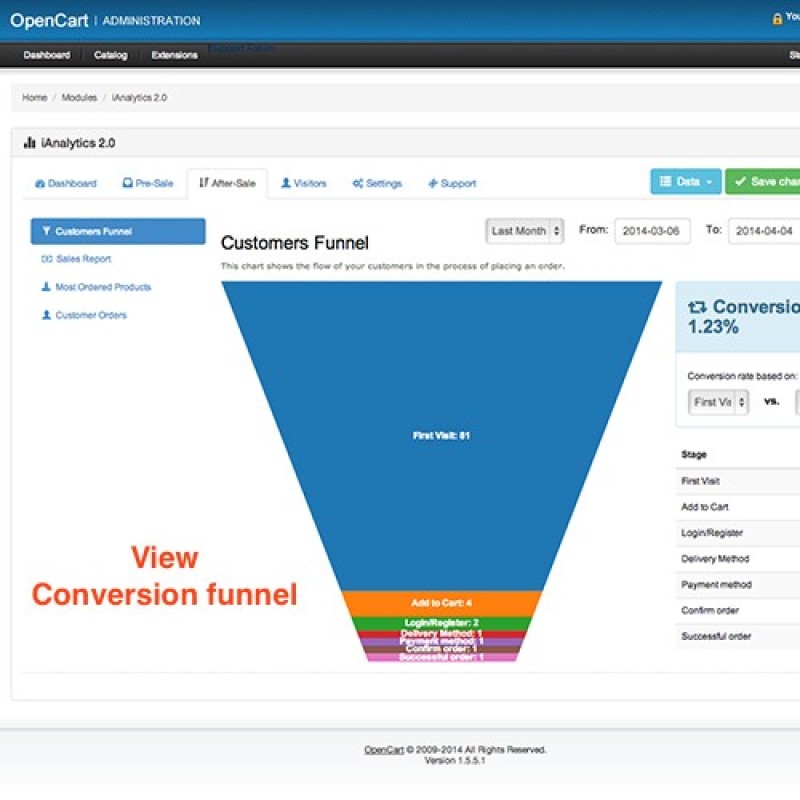This screenshot has width=800, height=800.
Task: Click the iAnalytics bar chart header icon
Action: click(29, 144)
